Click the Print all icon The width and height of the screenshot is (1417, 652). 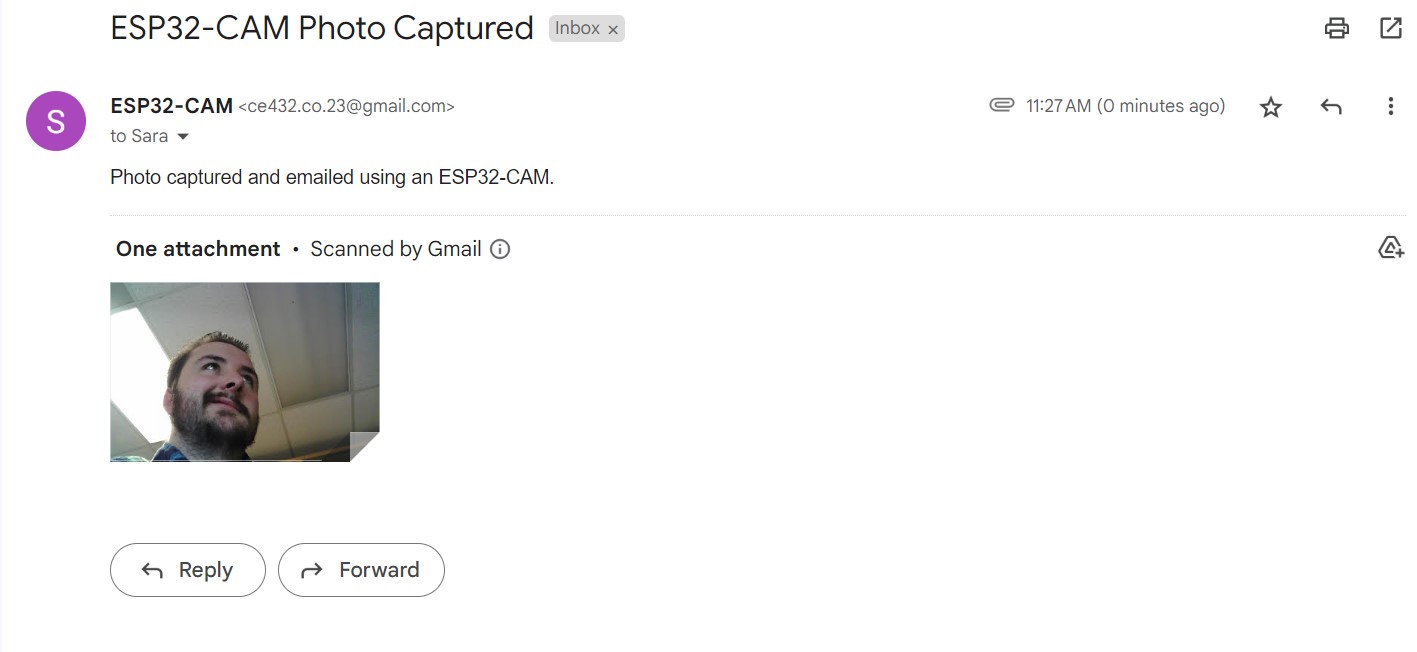pyautogui.click(x=1336, y=28)
